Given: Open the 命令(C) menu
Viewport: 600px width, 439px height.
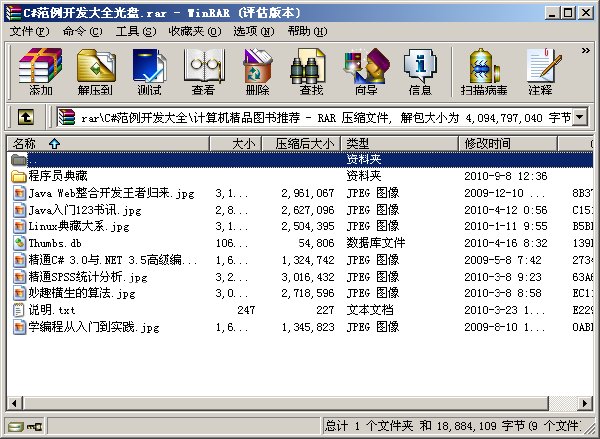Looking at the screenshot, I should click(82, 31).
